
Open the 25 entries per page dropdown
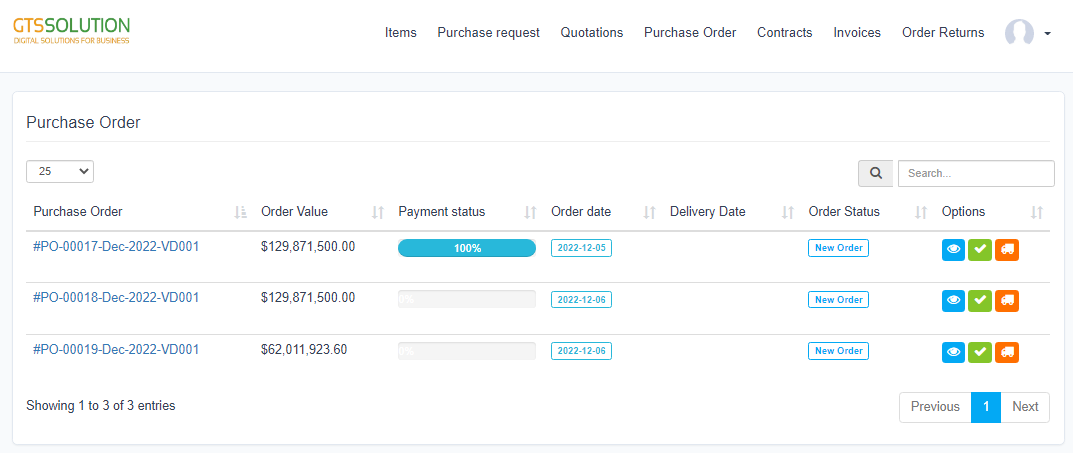point(60,172)
